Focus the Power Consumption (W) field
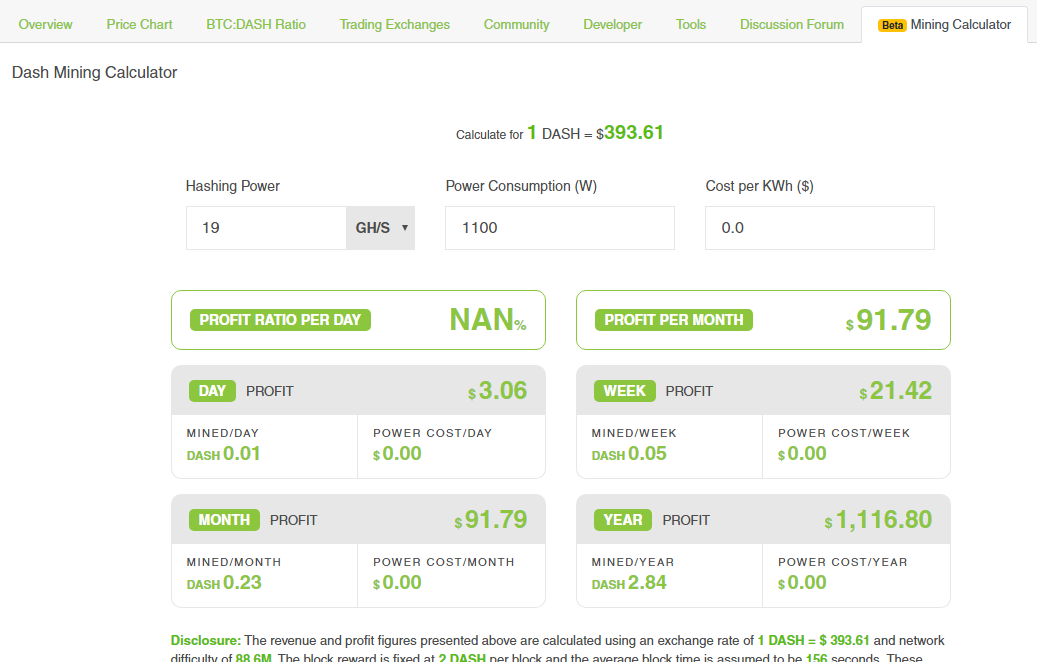 point(559,228)
